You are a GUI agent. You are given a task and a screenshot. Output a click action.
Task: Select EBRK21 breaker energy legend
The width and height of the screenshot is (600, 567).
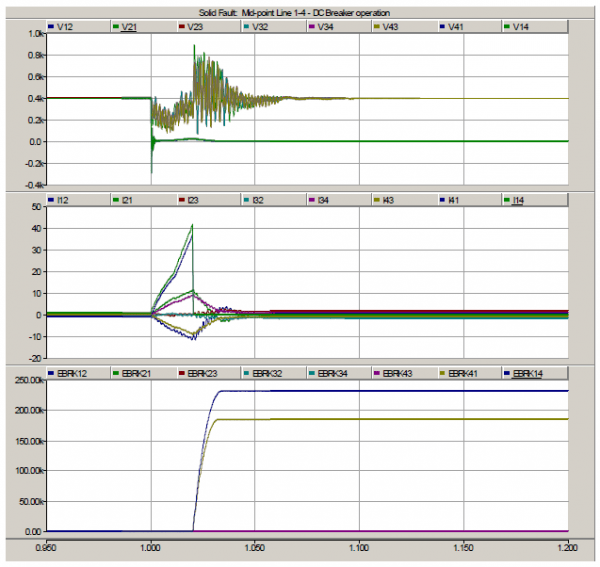143,373
